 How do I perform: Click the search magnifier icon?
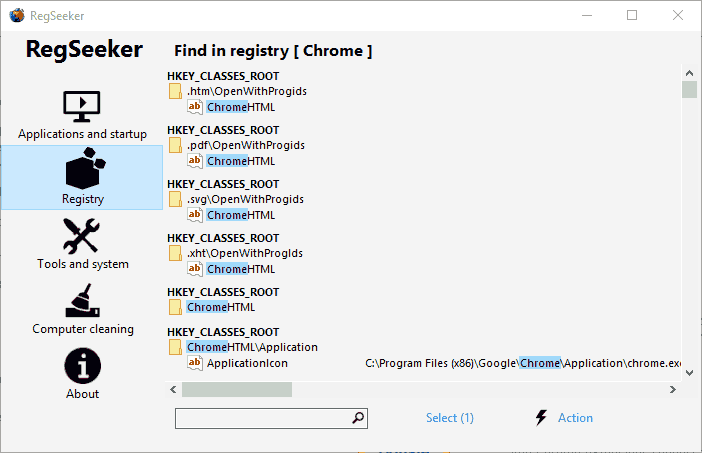358,418
